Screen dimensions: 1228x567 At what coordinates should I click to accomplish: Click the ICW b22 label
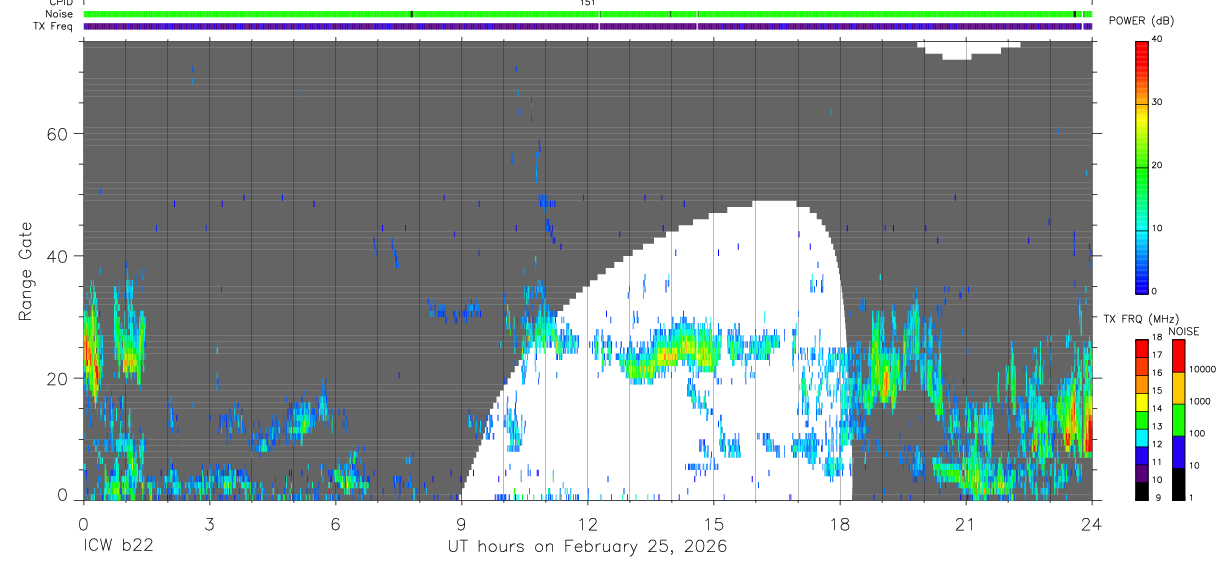point(117,547)
